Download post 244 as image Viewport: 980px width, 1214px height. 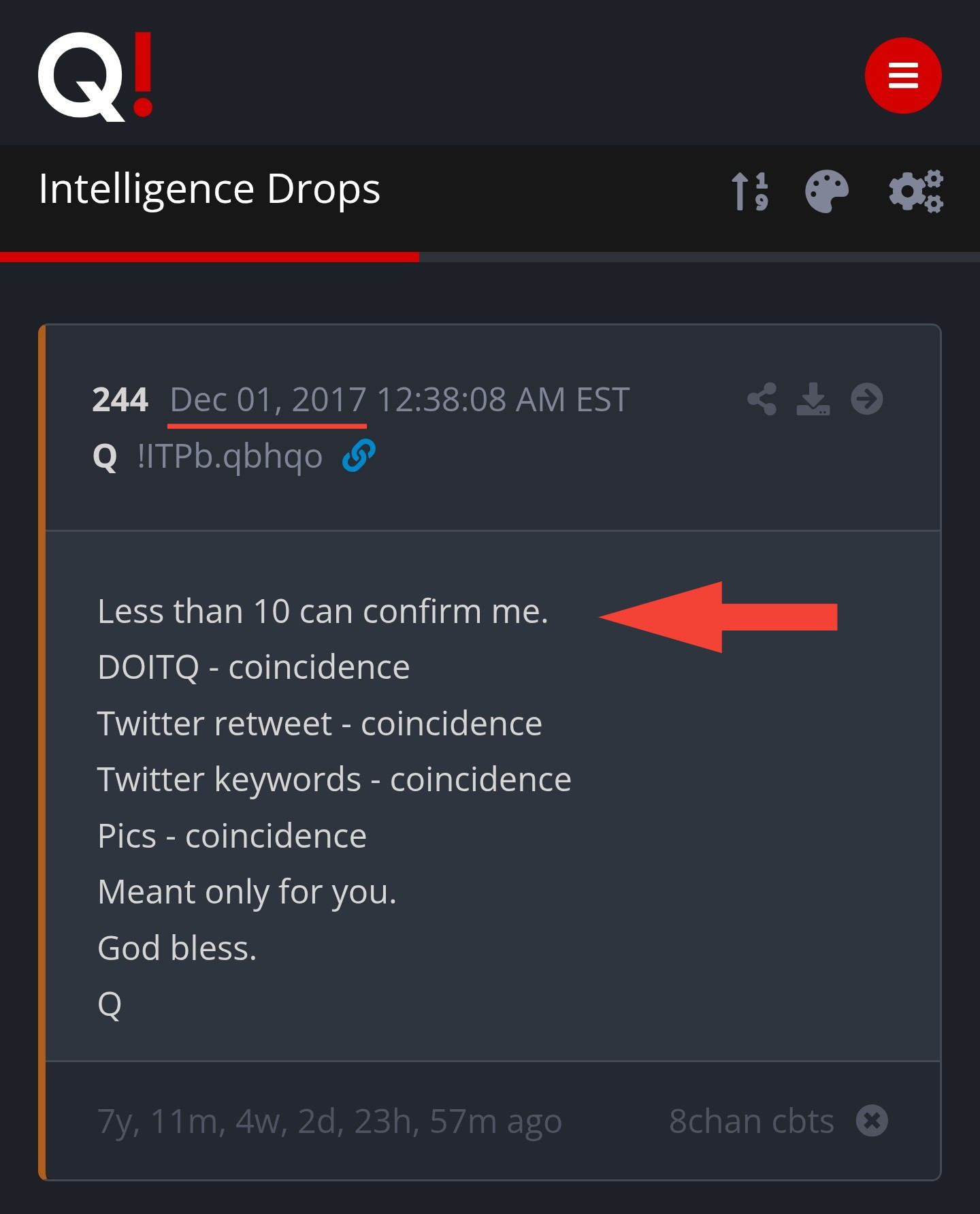pos(813,399)
